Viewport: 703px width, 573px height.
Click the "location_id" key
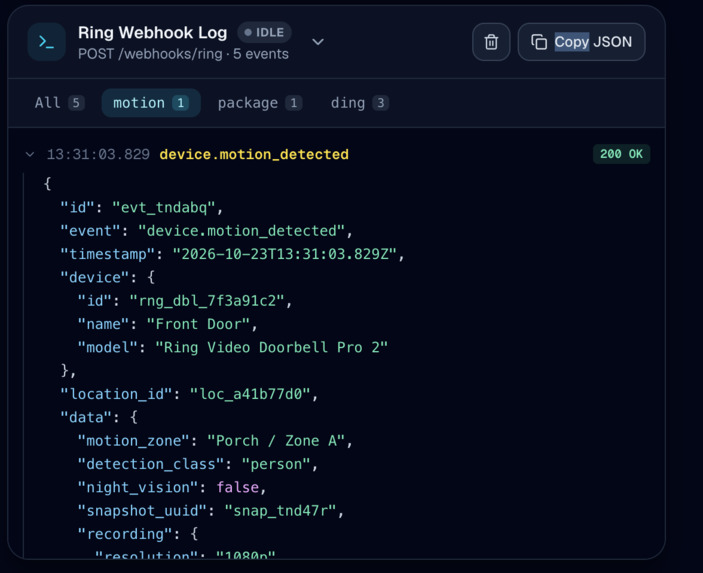[x=116, y=394]
